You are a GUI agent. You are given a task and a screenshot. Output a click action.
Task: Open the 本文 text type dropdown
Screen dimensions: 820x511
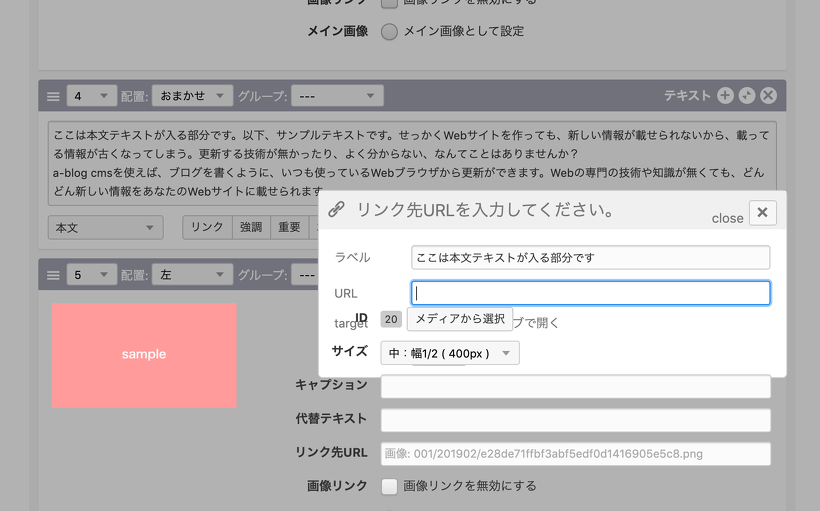[105, 228]
